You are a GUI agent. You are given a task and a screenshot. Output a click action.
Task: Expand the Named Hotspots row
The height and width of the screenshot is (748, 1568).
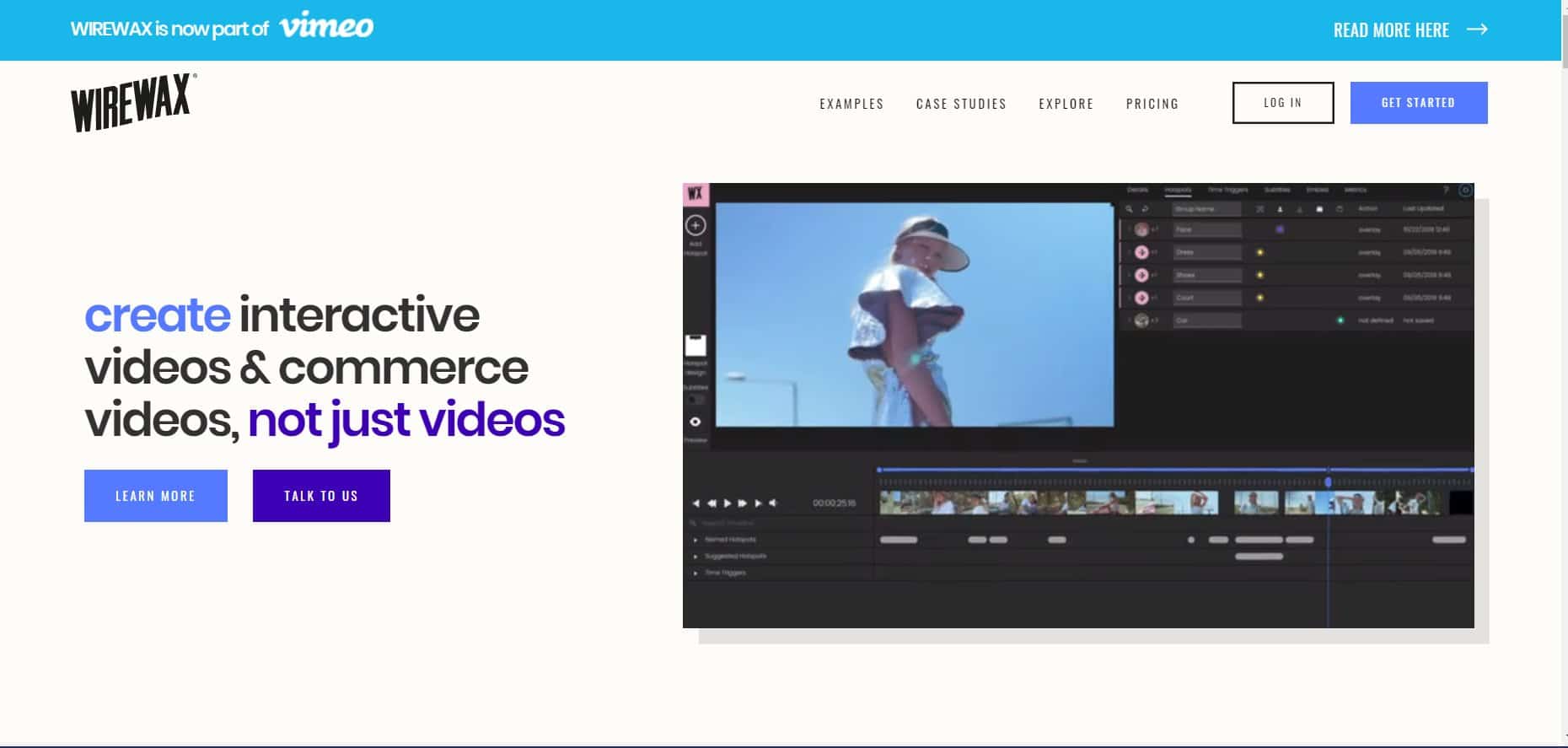point(695,540)
